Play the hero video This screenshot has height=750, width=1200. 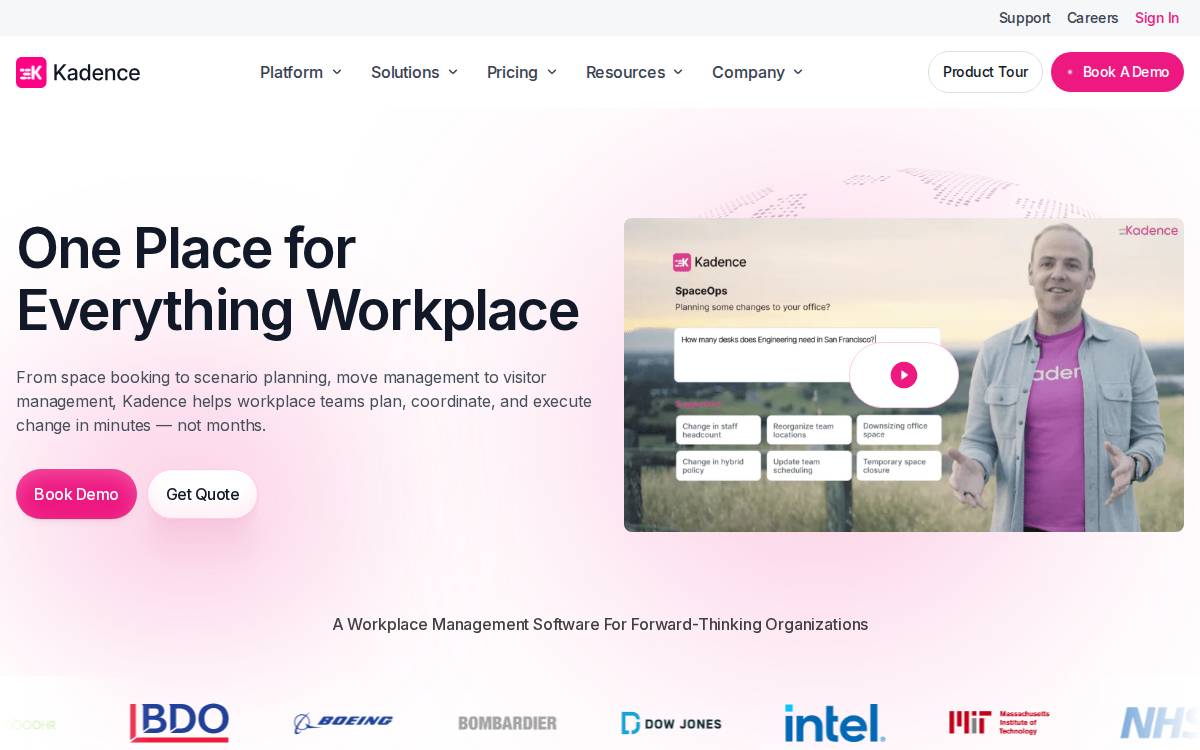tap(904, 375)
